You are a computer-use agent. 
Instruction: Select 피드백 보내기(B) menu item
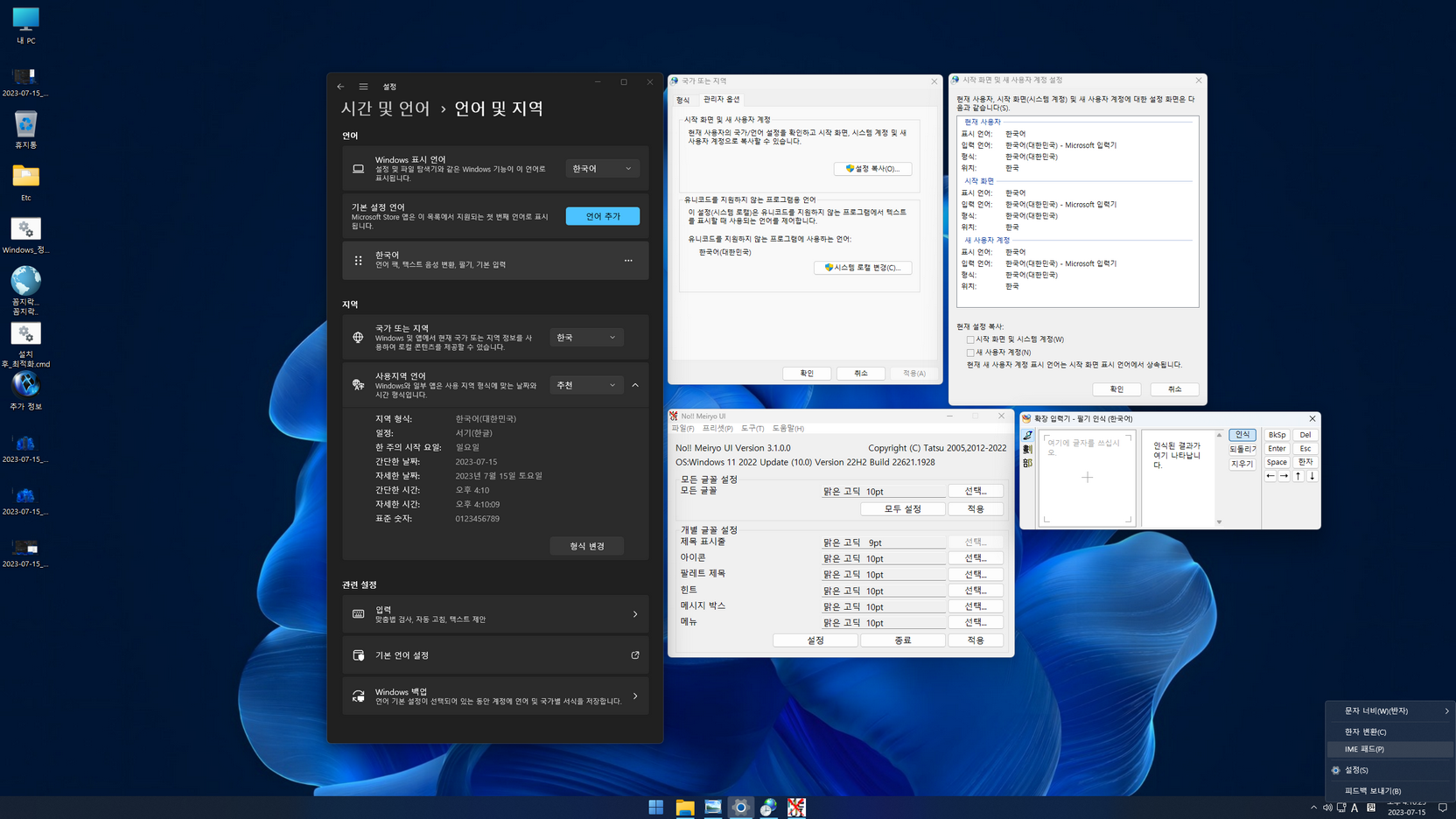[x=1390, y=791]
